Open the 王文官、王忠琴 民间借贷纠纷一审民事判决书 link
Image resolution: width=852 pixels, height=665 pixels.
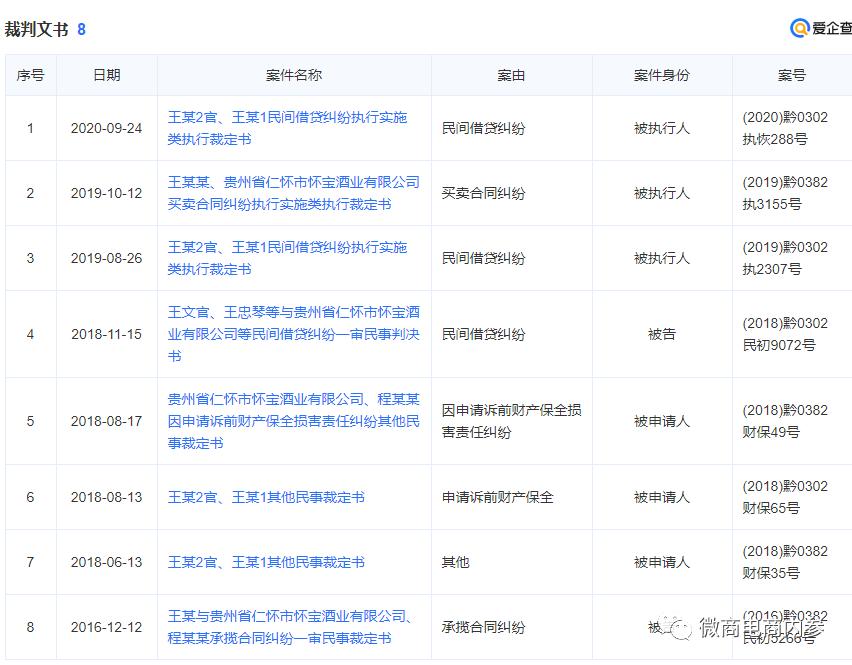(x=293, y=334)
